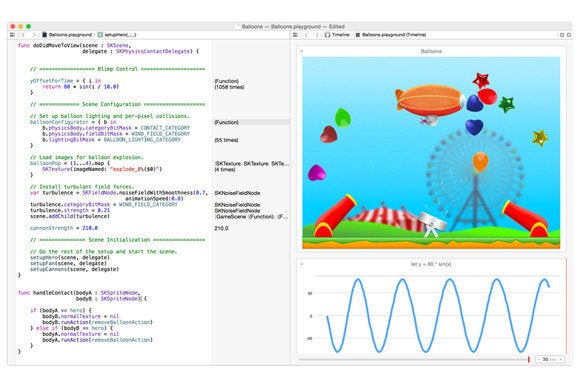Click the 'let y = 80 * sin(x)' graph title
The image size is (580, 388).
(x=431, y=264)
